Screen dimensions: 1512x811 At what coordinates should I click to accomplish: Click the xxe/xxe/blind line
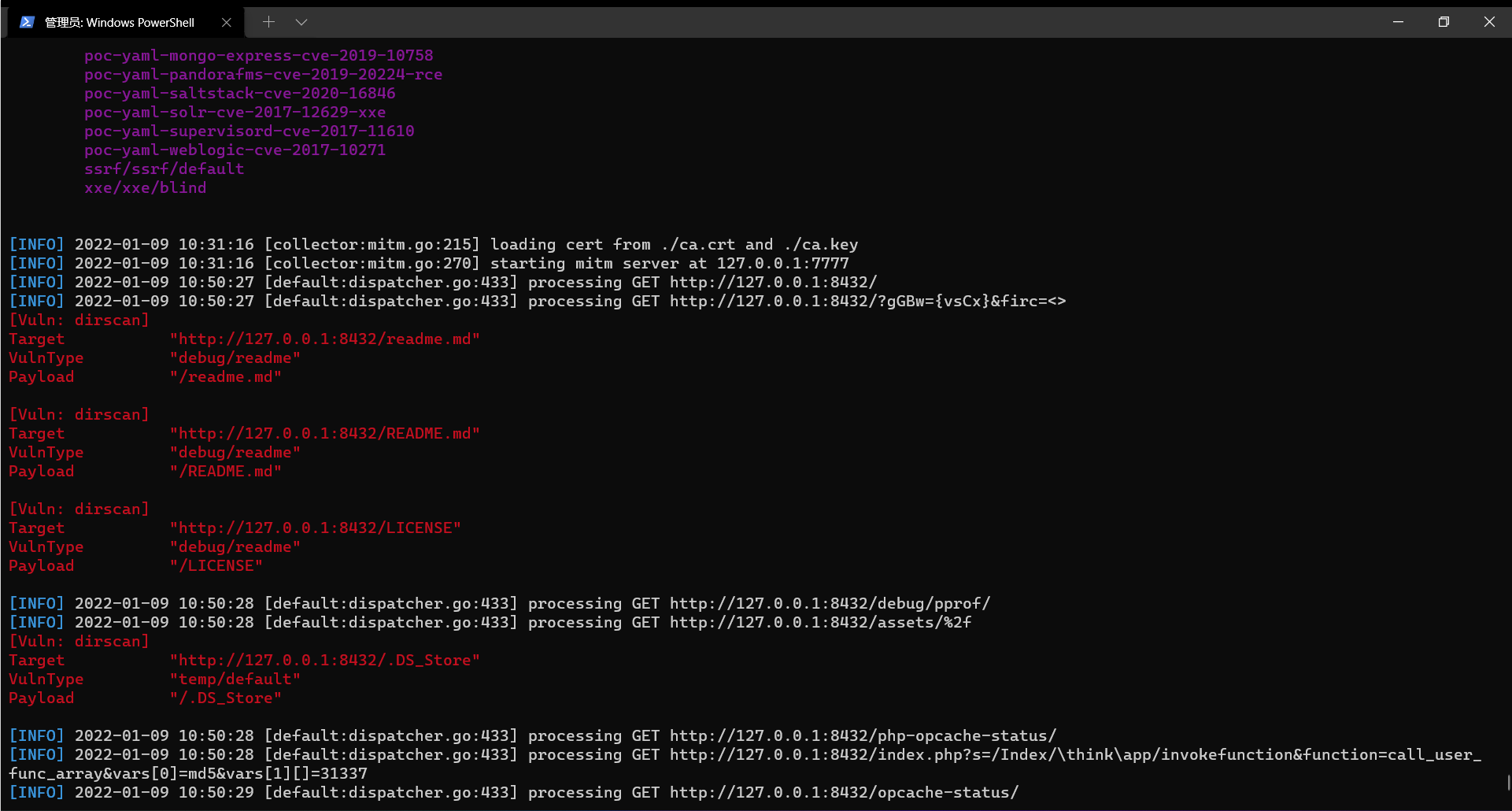tap(145, 187)
